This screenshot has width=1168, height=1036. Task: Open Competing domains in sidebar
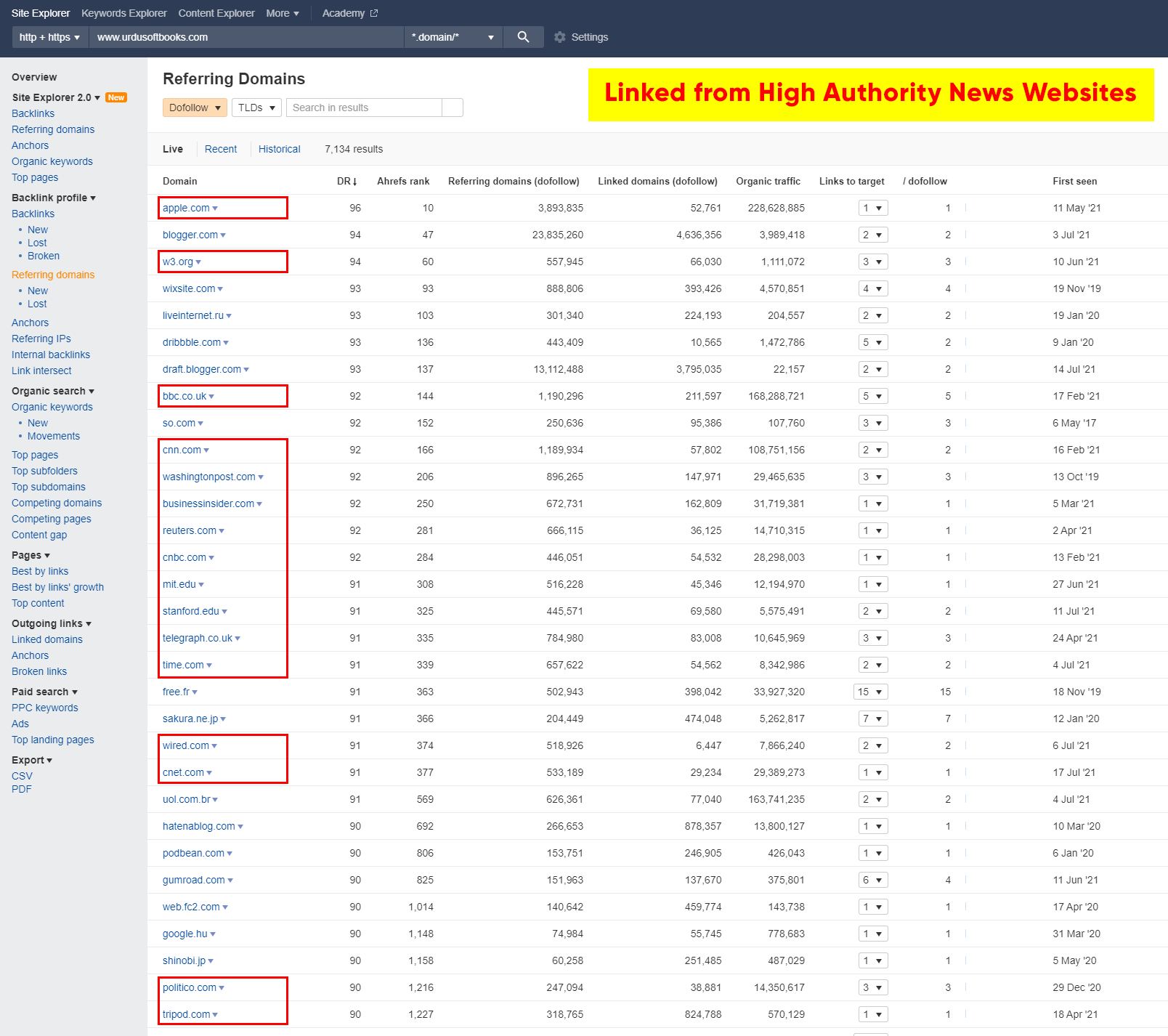(x=57, y=503)
